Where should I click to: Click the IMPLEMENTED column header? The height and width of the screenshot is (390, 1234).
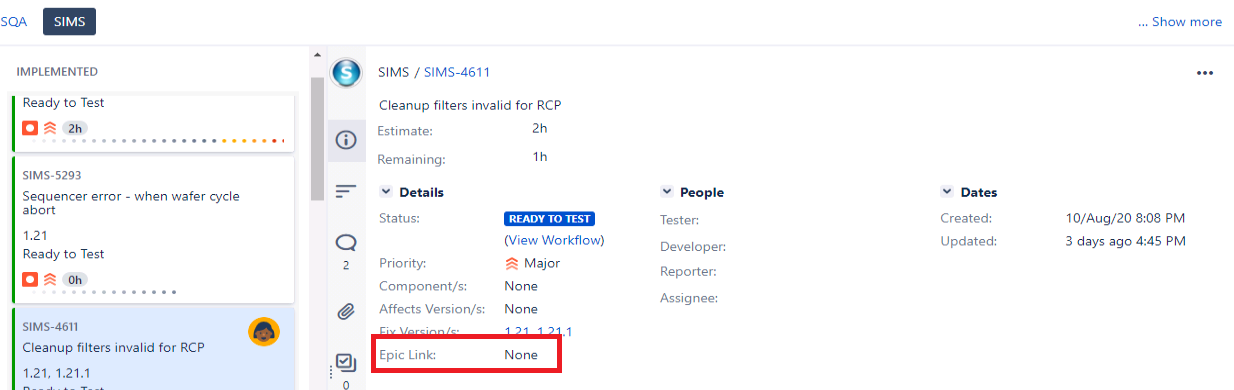coord(57,72)
